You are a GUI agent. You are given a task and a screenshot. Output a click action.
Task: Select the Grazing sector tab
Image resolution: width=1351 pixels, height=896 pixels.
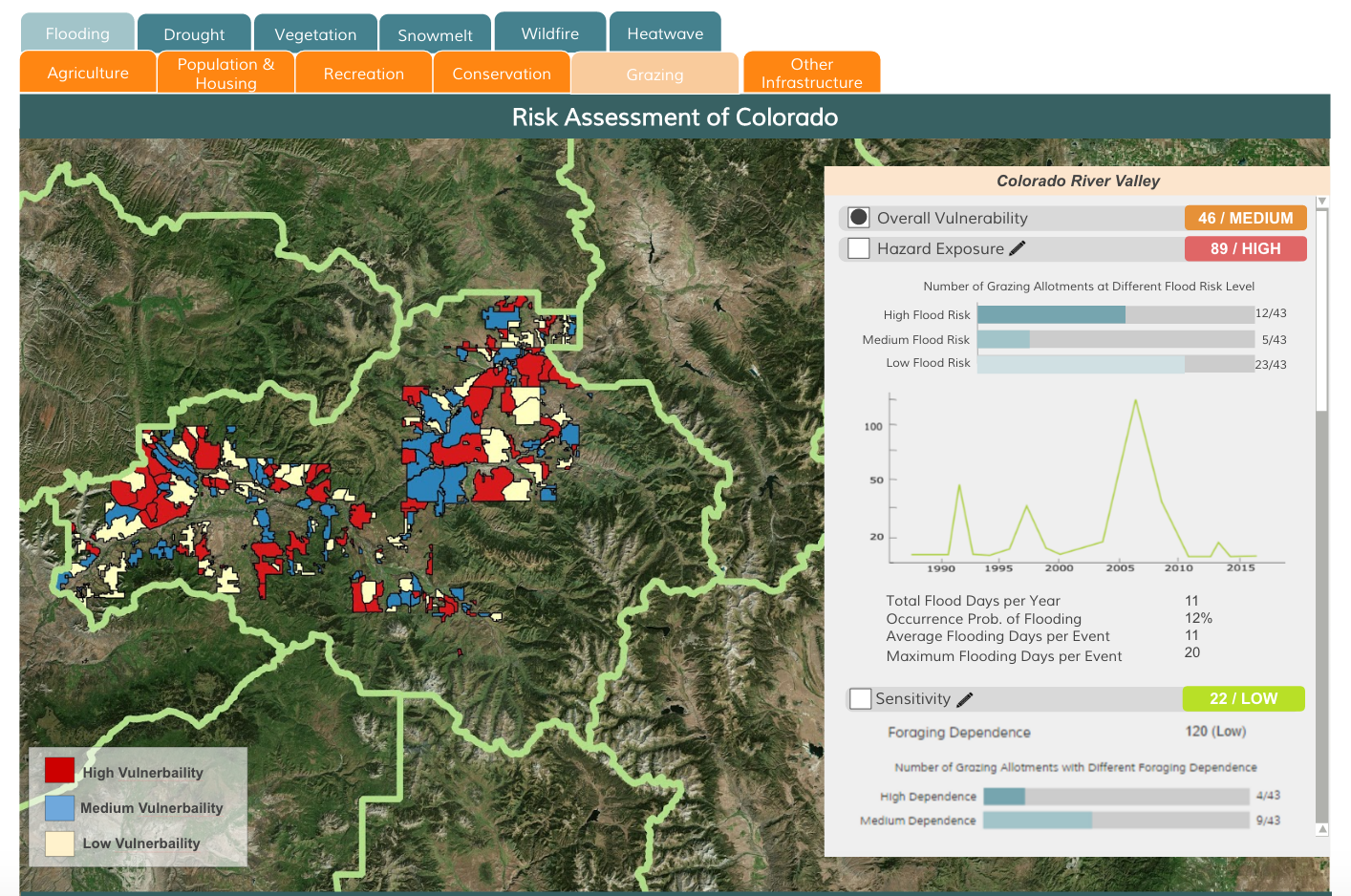(x=654, y=74)
